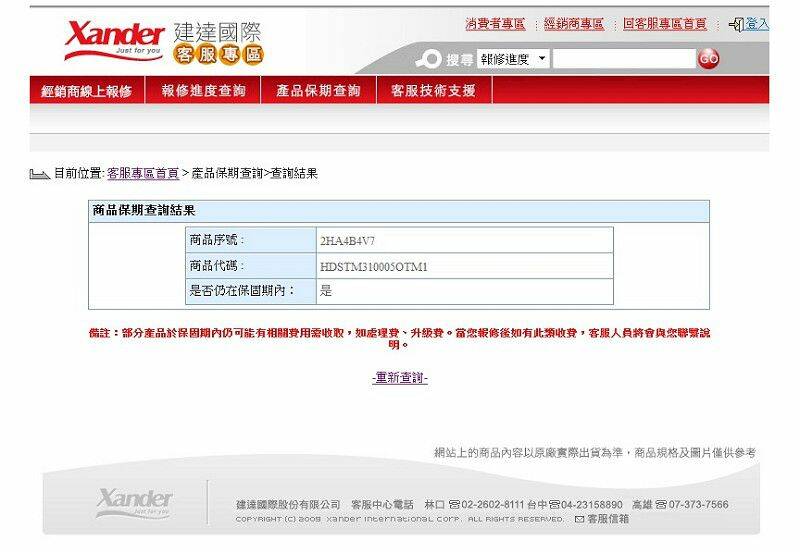Click the magnifier search icon

coord(429,59)
